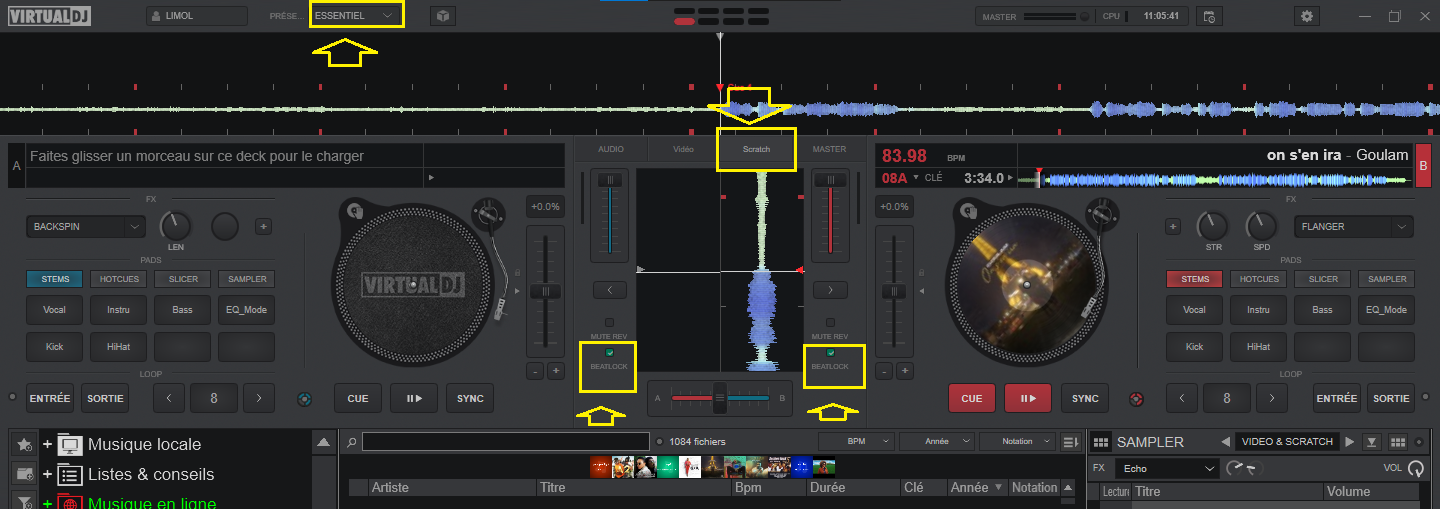Open the ESSENTIEL layout dropdown
1440x509 pixels.
[x=356, y=16]
